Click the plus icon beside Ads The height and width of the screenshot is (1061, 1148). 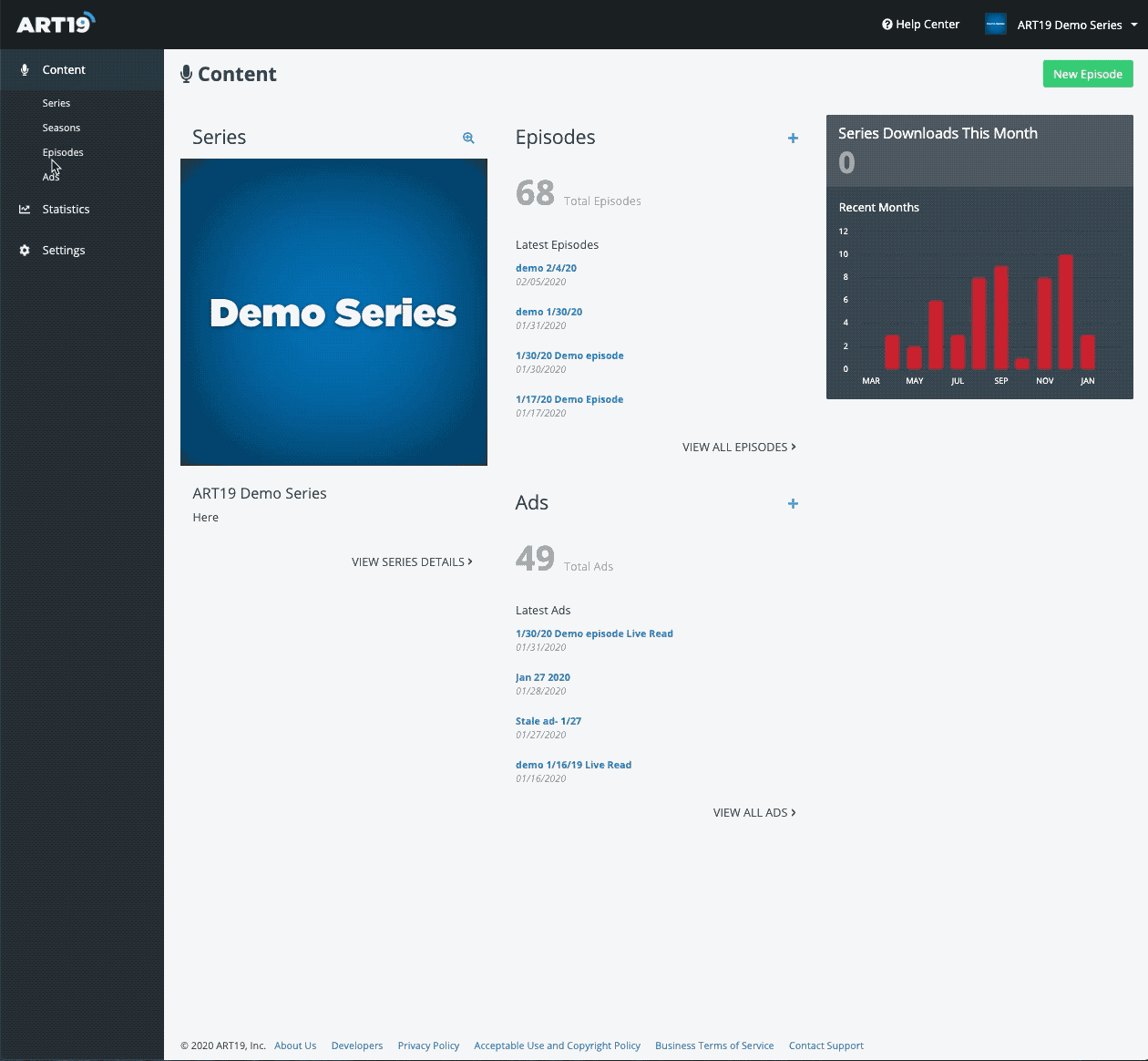[793, 504]
